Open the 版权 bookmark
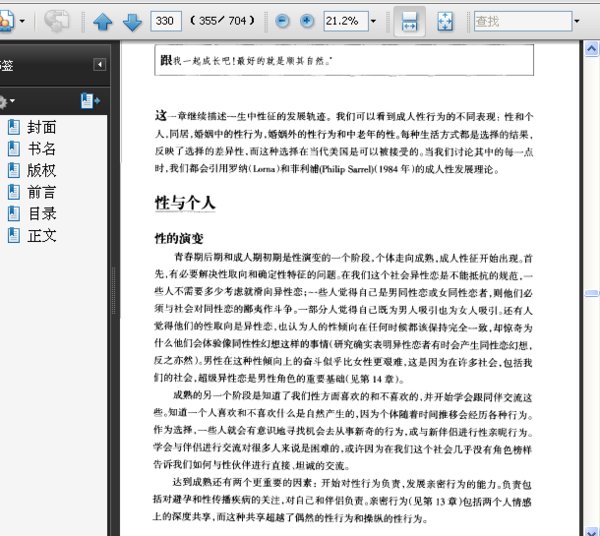 pos(41,171)
